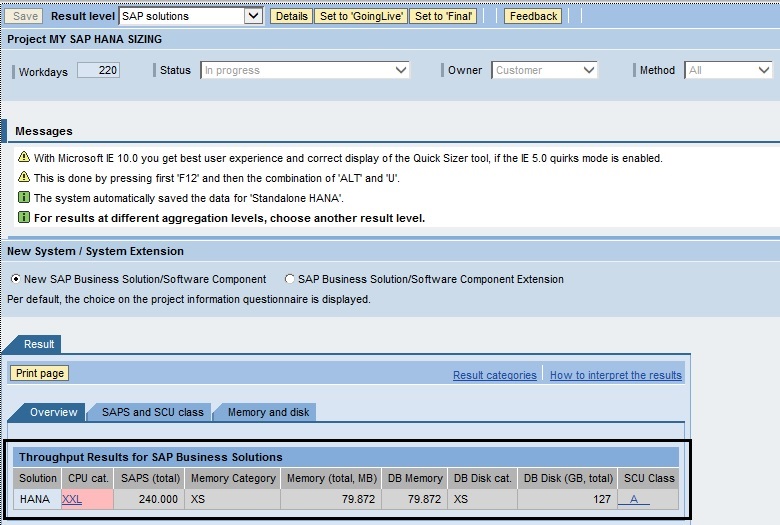Select New SAP Business Solution/Software Component radio
Screen dimensions: 780x525
16,279
